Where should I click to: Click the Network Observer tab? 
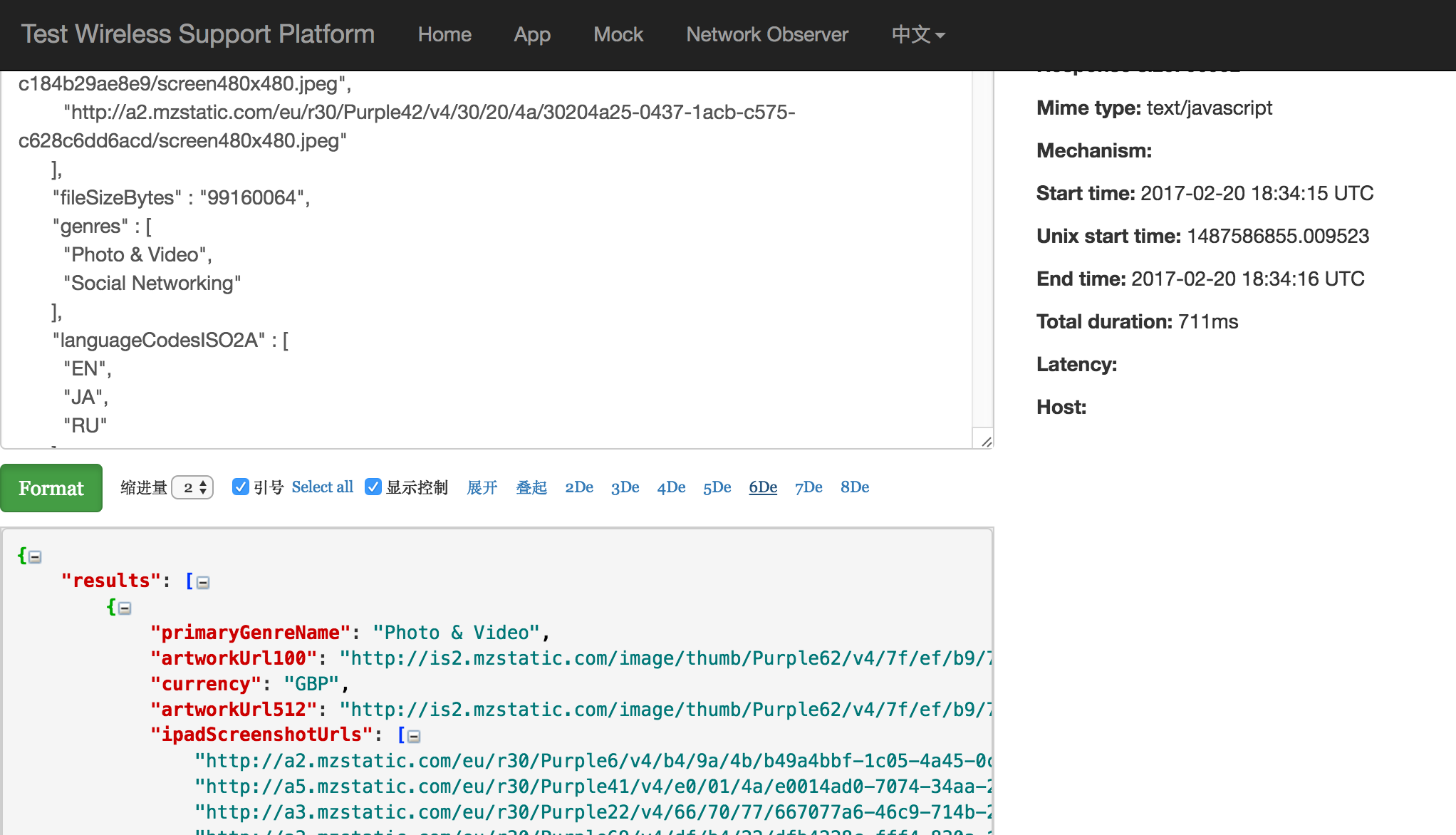click(x=766, y=34)
